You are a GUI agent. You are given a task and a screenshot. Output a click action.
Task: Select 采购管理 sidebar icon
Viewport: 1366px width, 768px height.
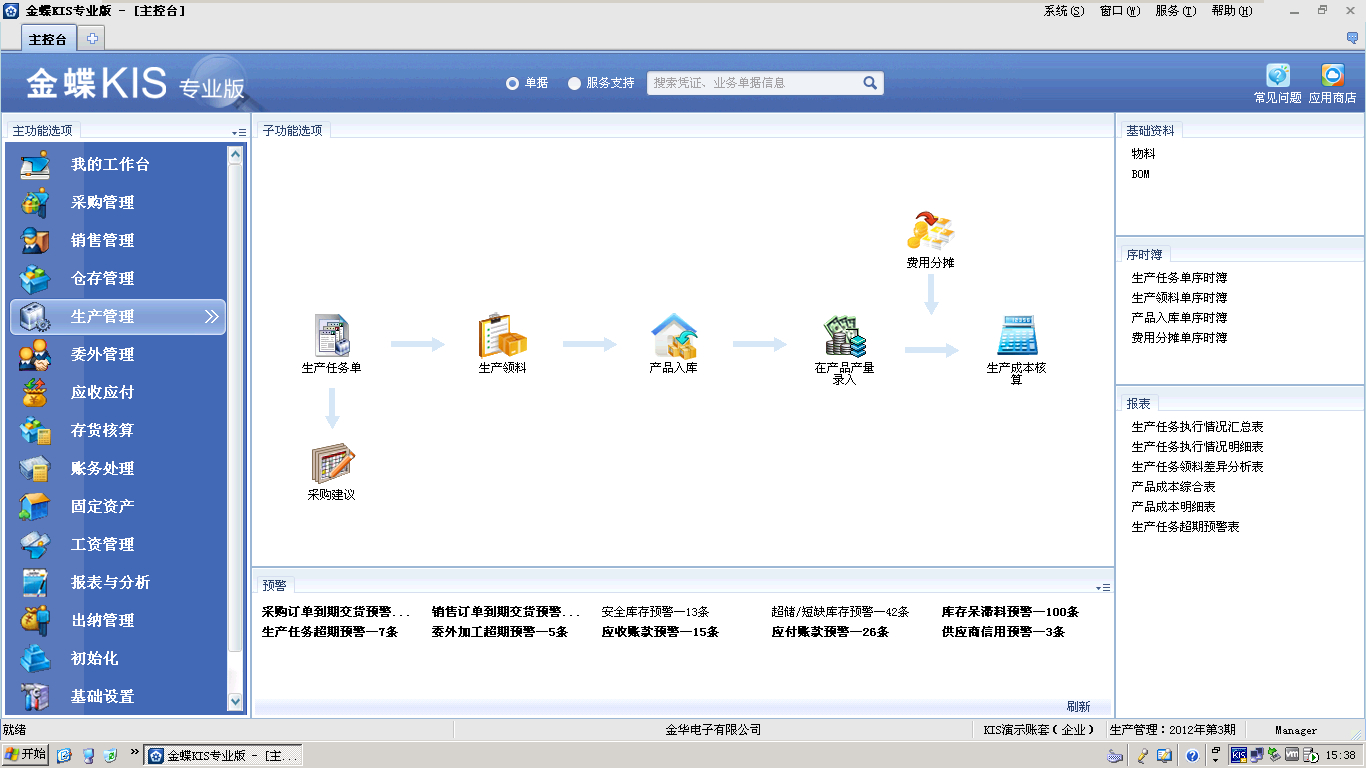tap(35, 203)
